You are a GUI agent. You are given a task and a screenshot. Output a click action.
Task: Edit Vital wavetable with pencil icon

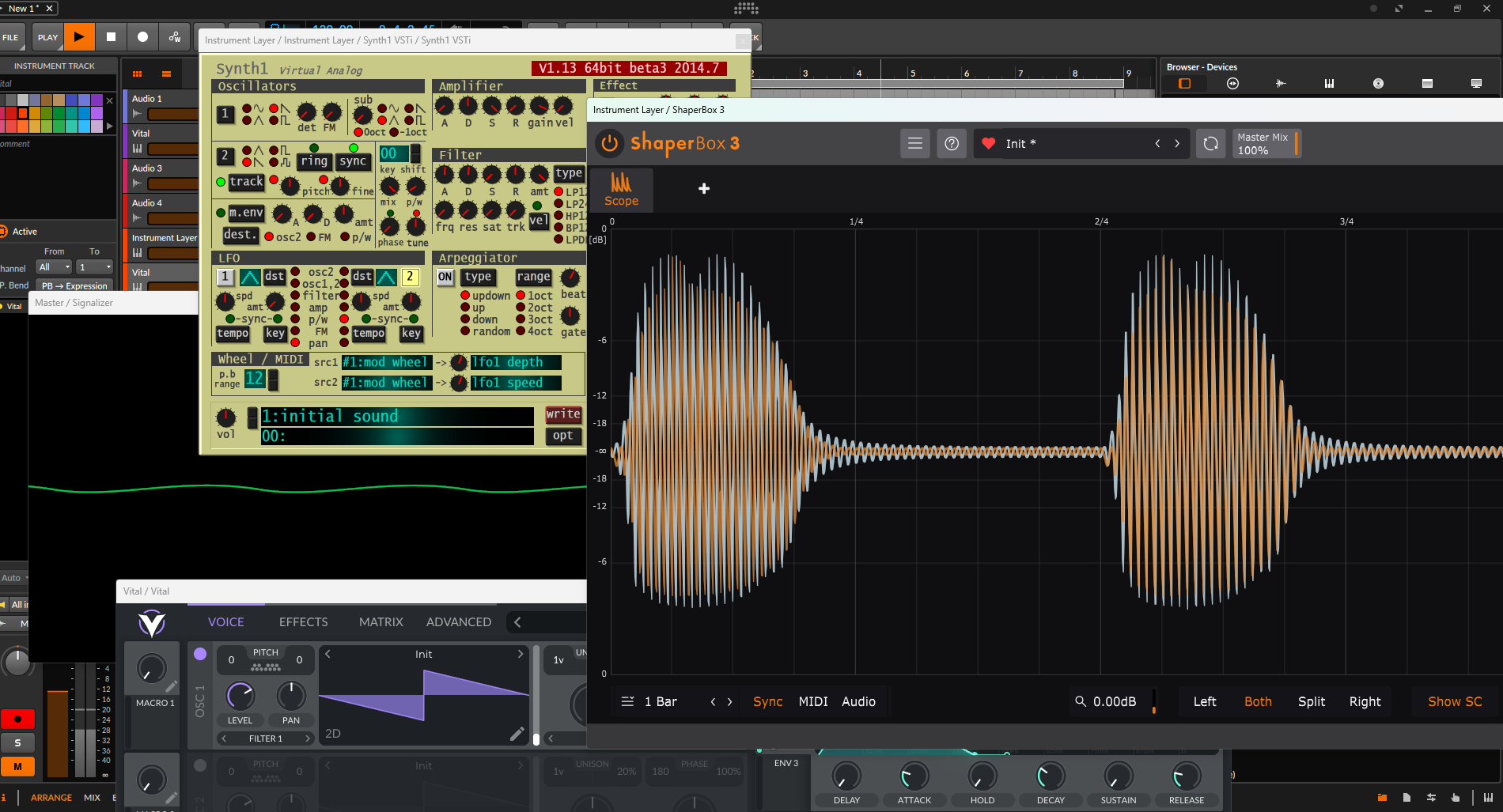517,735
